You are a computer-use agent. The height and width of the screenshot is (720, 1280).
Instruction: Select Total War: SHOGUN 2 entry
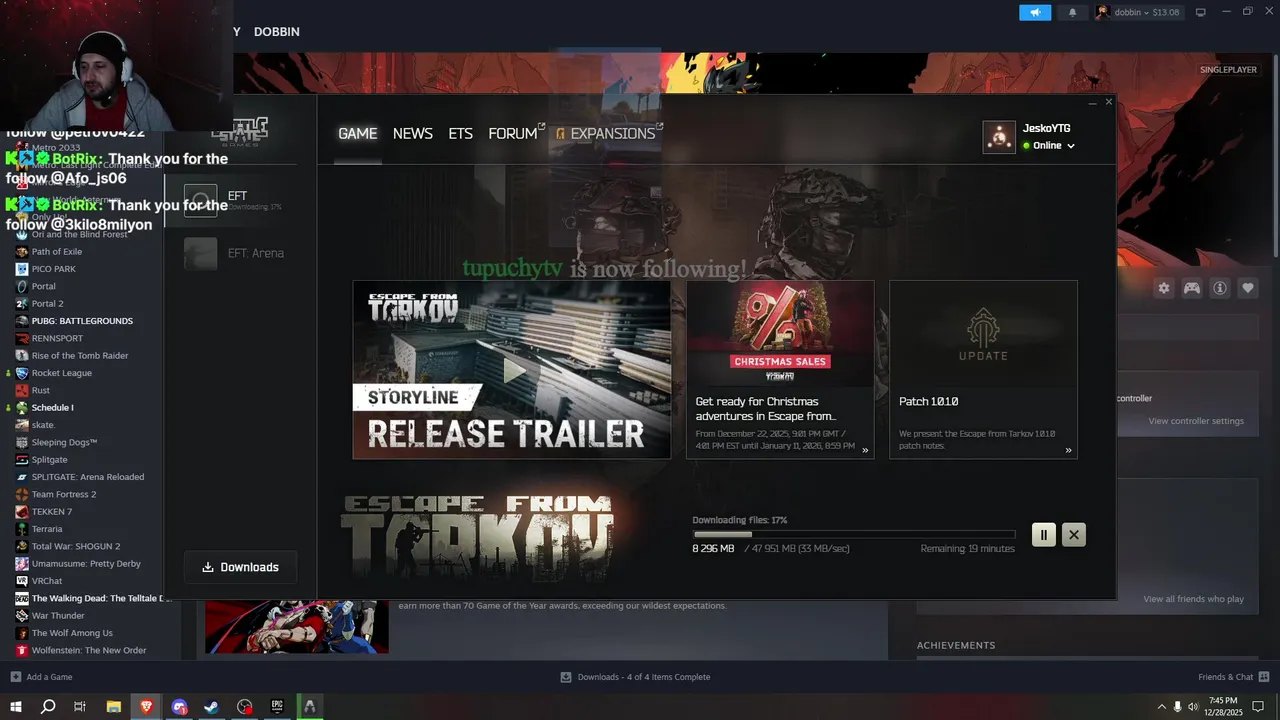pyautogui.click(x=76, y=546)
